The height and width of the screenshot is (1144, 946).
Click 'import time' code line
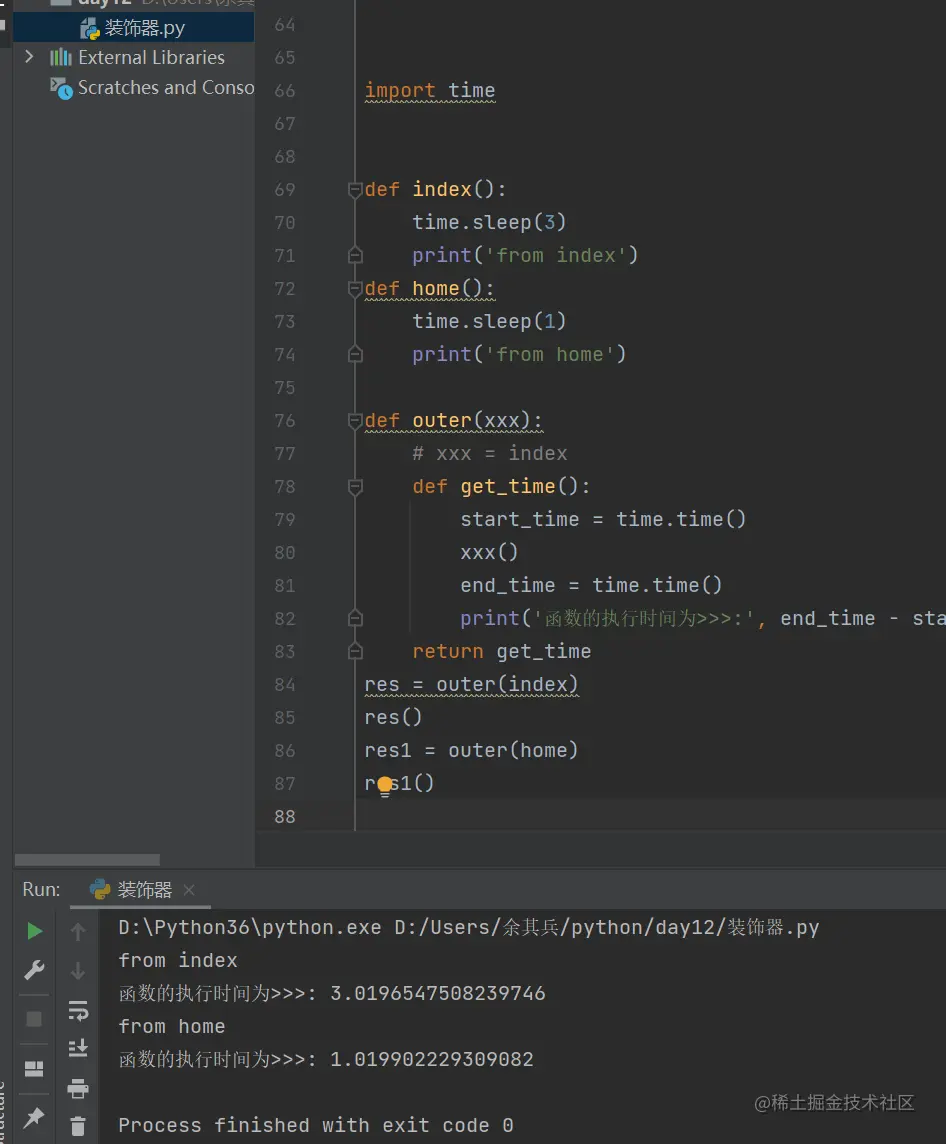point(430,90)
